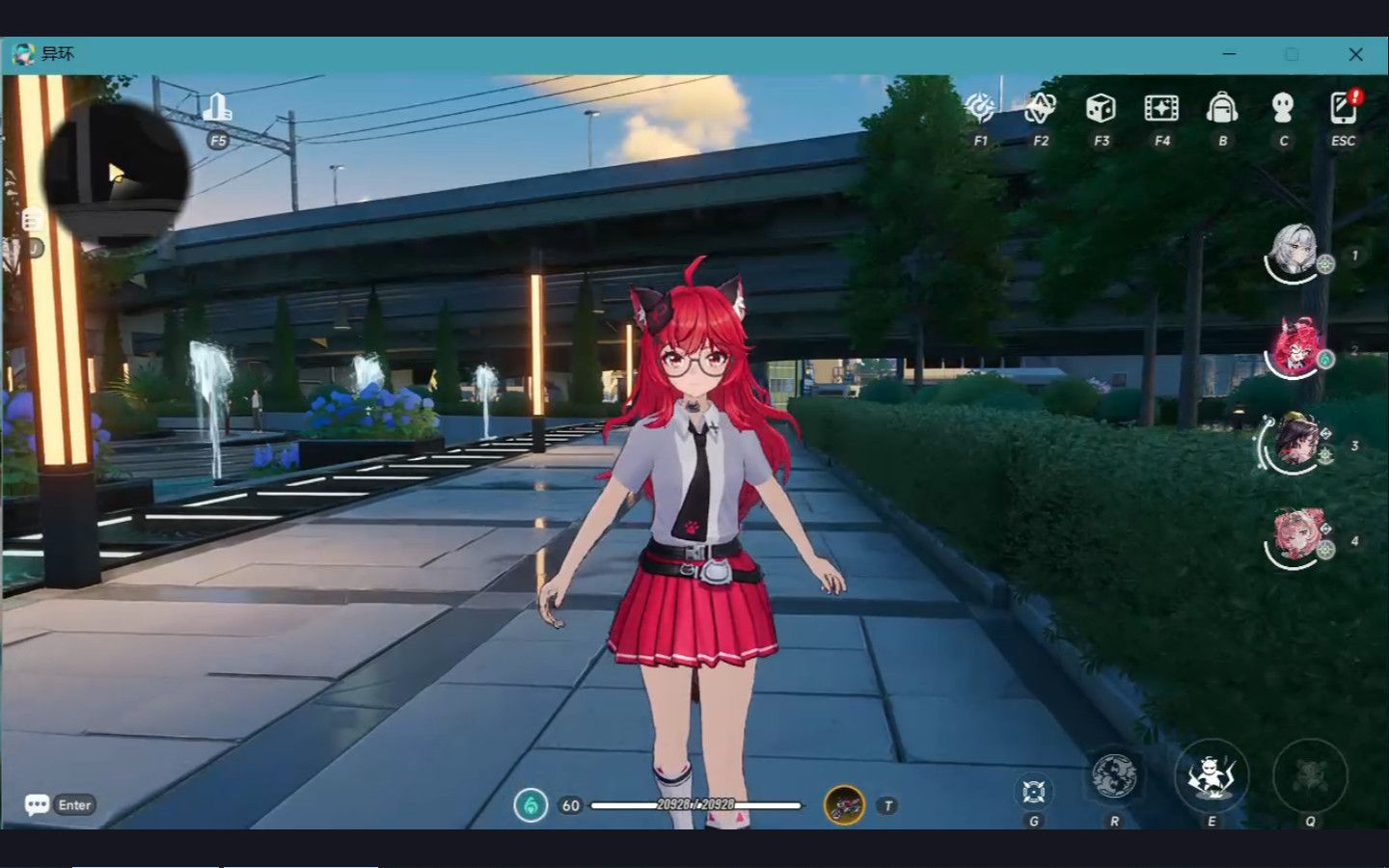Open the F3 dice menu
The height and width of the screenshot is (868, 1389).
[1101, 108]
